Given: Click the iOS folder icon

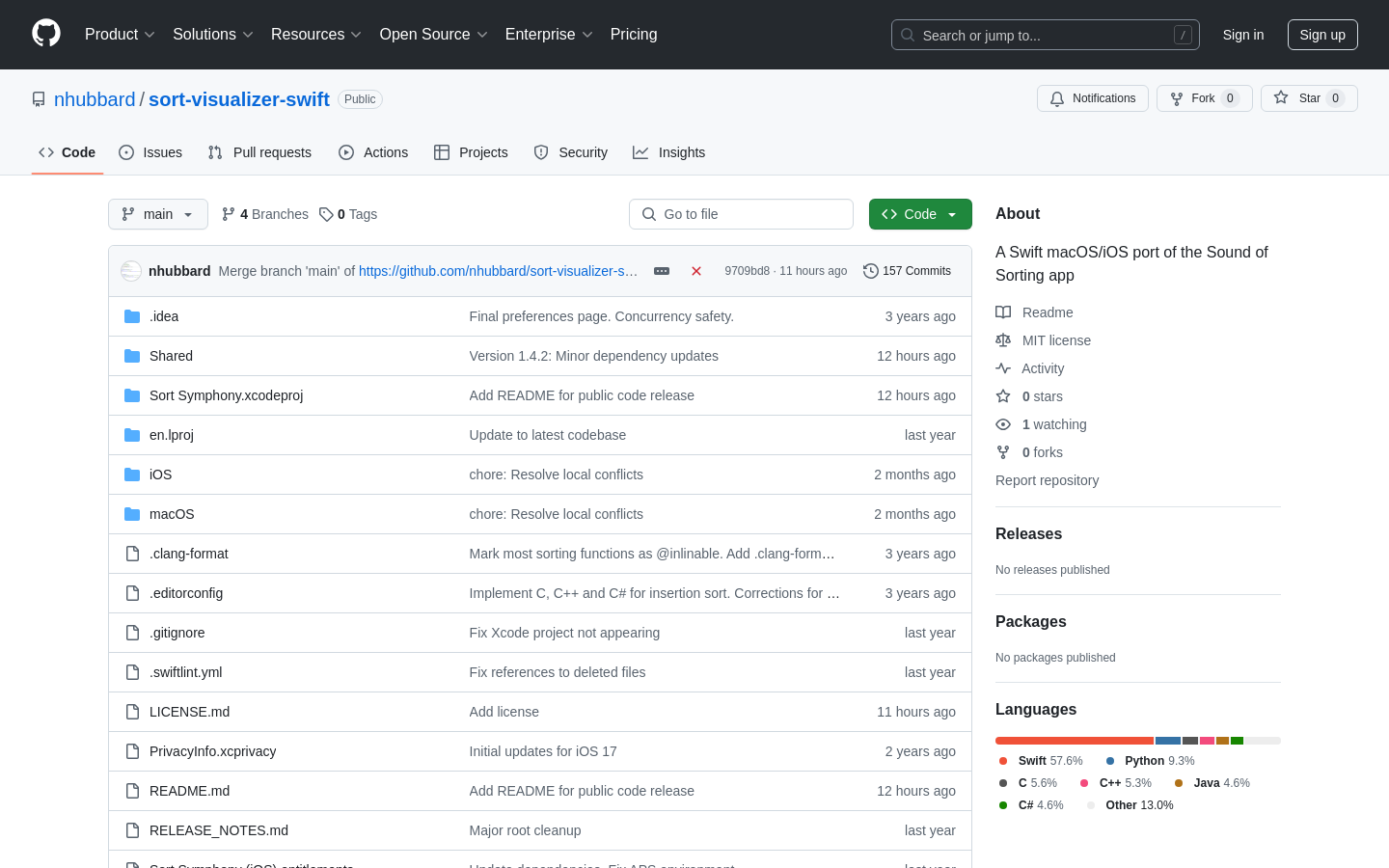Looking at the screenshot, I should pos(132,475).
